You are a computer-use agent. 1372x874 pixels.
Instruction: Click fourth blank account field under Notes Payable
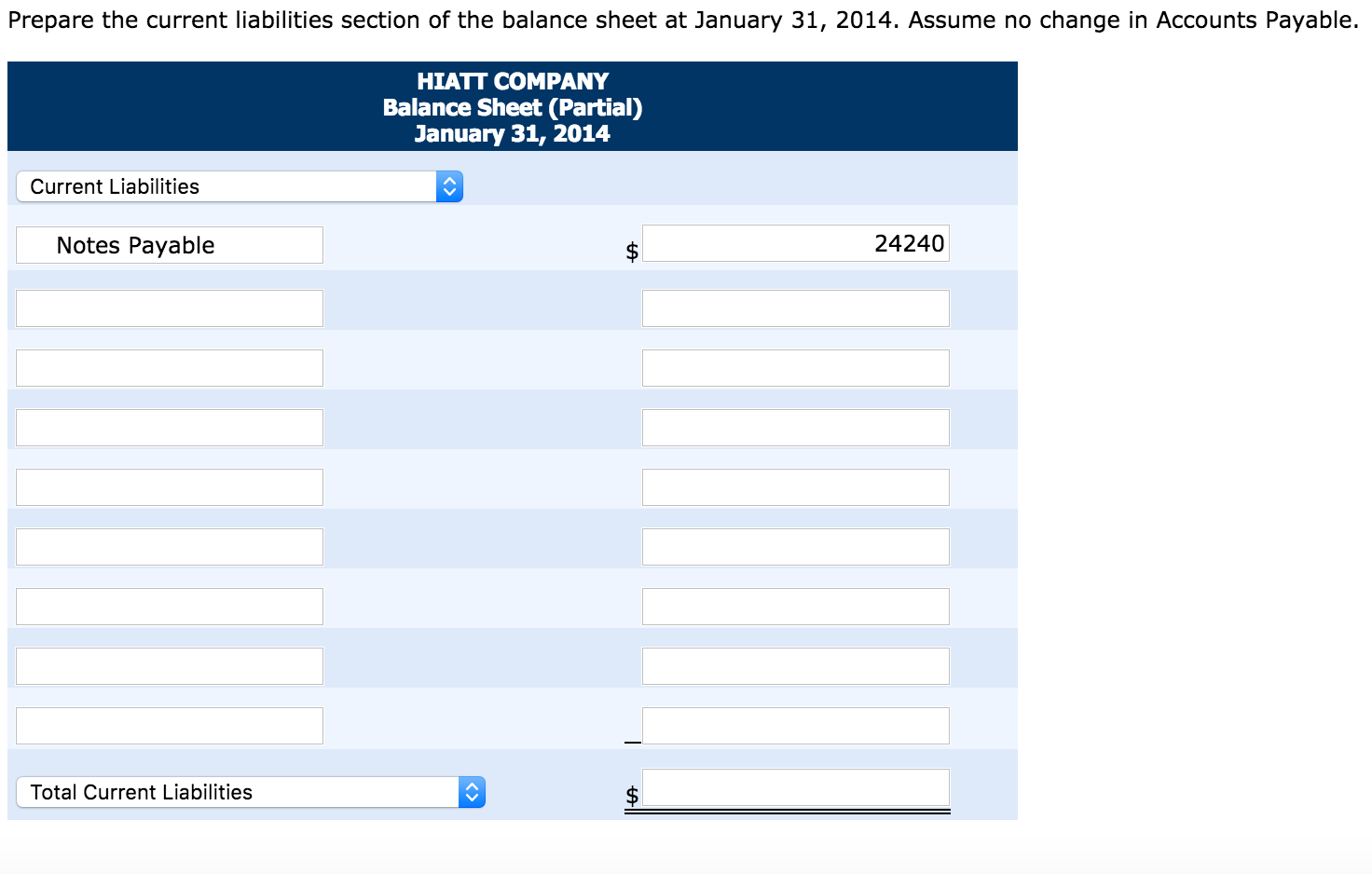point(170,487)
